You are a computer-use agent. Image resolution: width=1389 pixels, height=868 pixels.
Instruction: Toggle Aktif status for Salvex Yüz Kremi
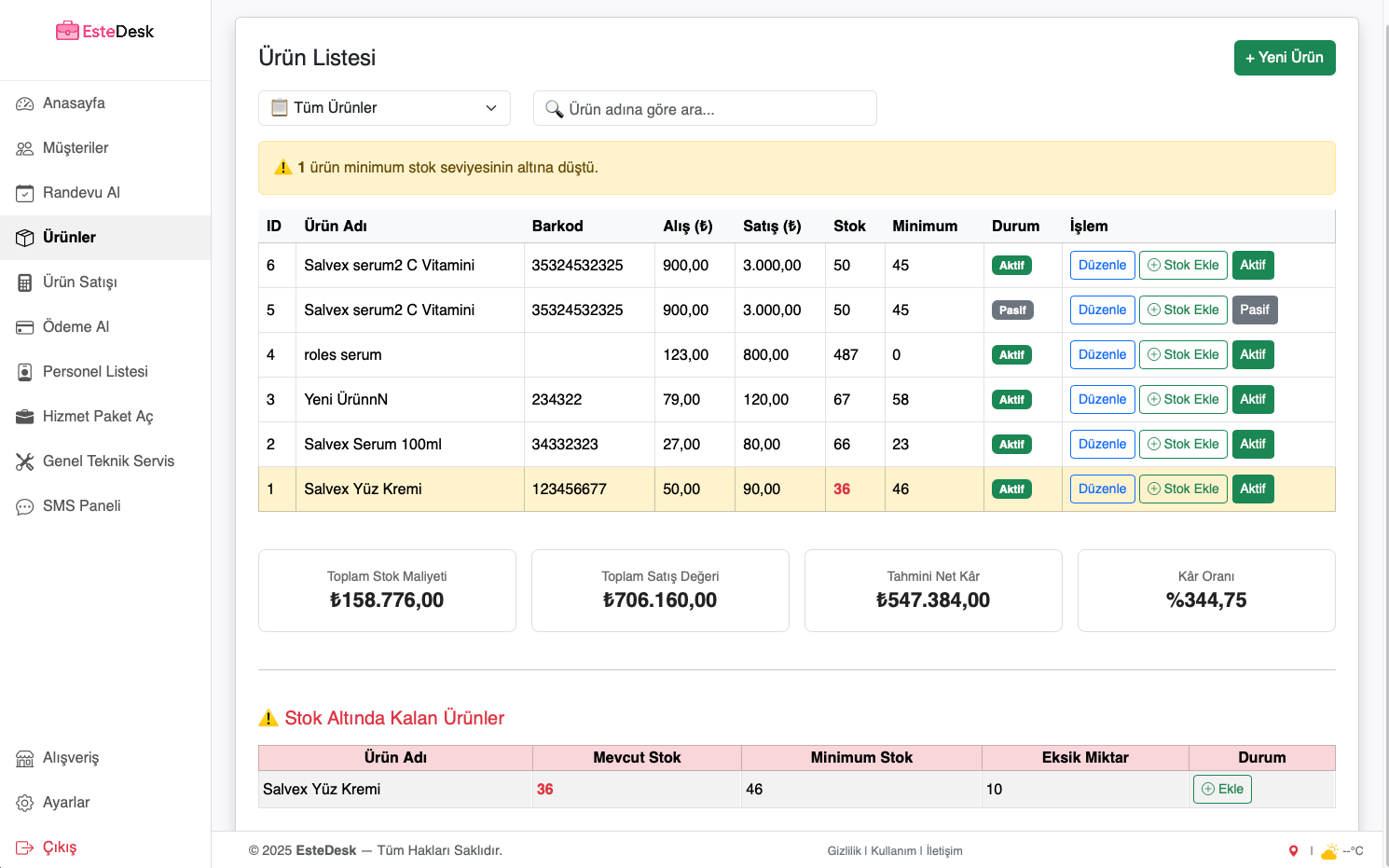[1252, 489]
